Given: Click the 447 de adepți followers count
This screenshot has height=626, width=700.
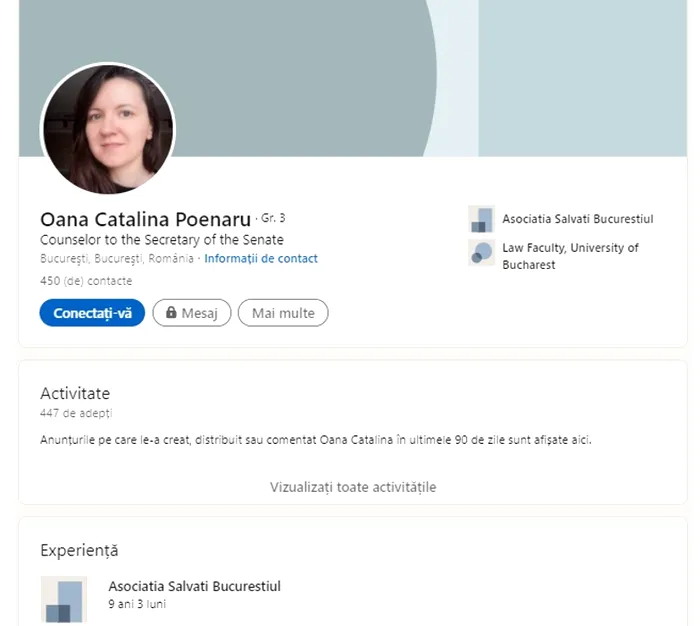Looking at the screenshot, I should pyautogui.click(x=76, y=413).
